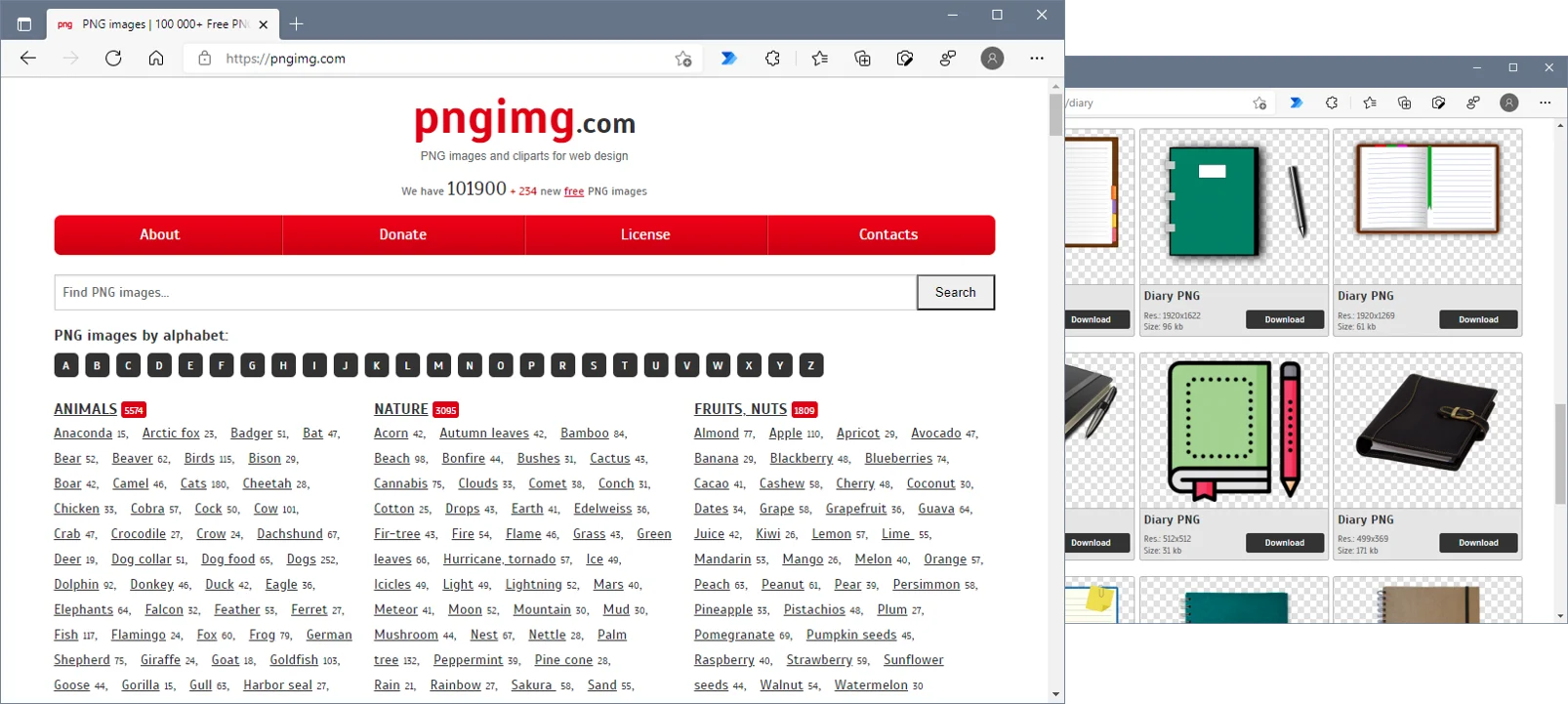Viewport: 1568px width, 704px height.
Task: Click the pngimg.com address bar URL
Action: coord(286,59)
